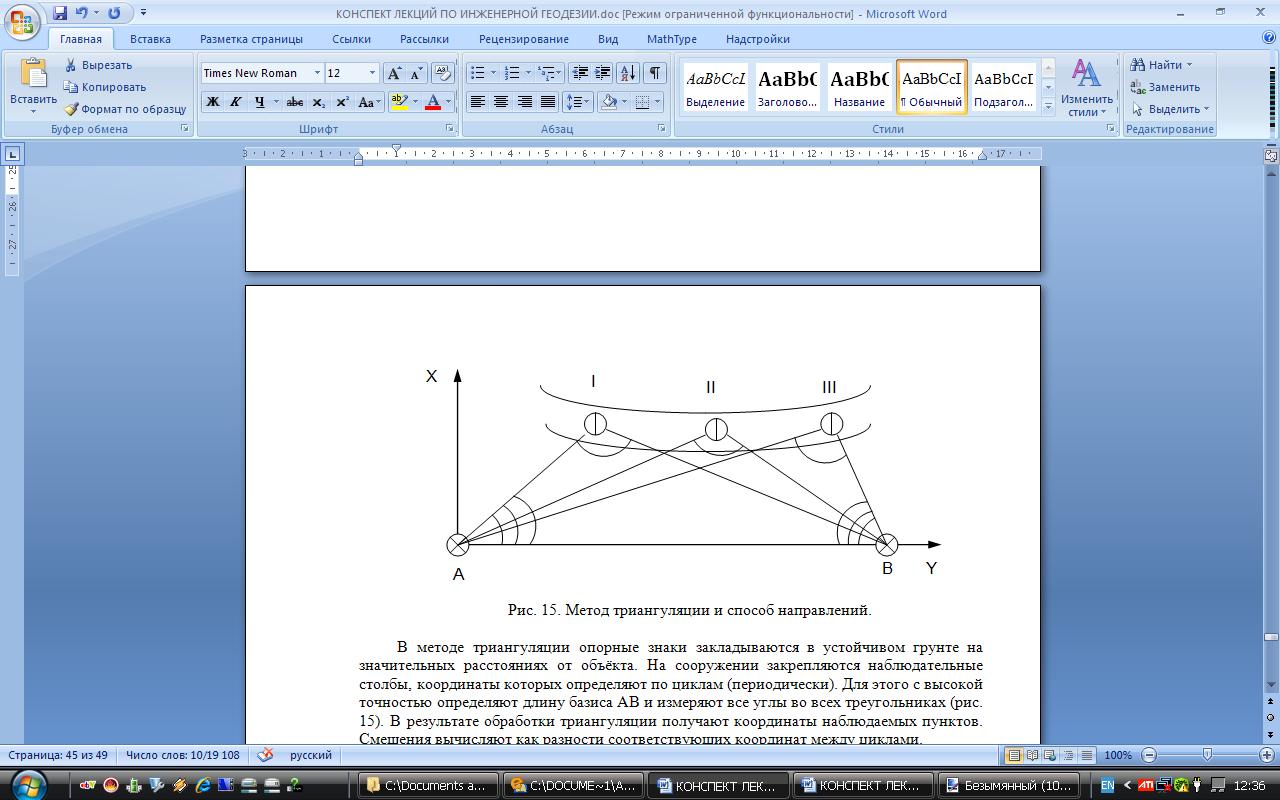
Task: Open font size 12 dropdown
Action: tap(372, 73)
